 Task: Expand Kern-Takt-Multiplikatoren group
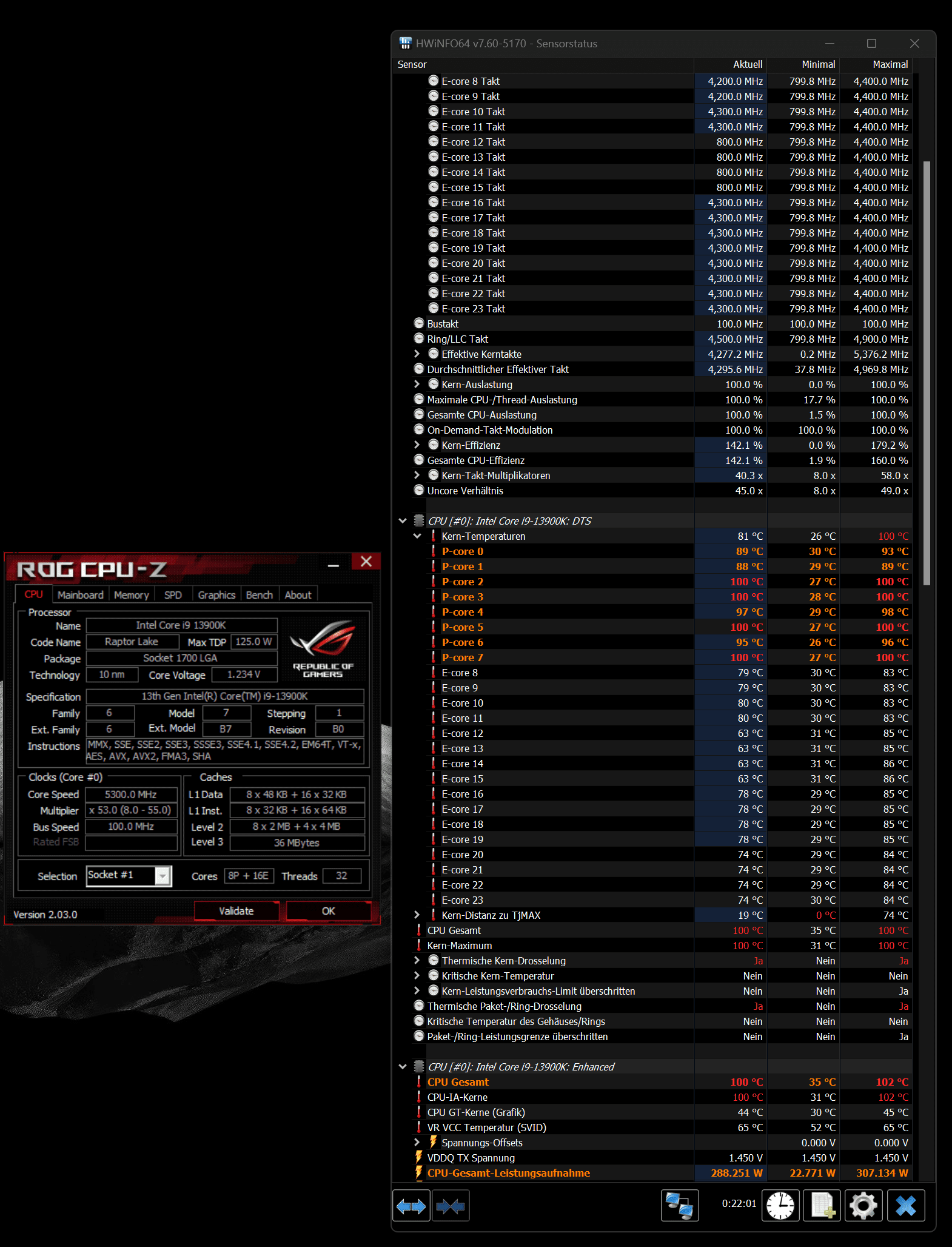tap(417, 475)
